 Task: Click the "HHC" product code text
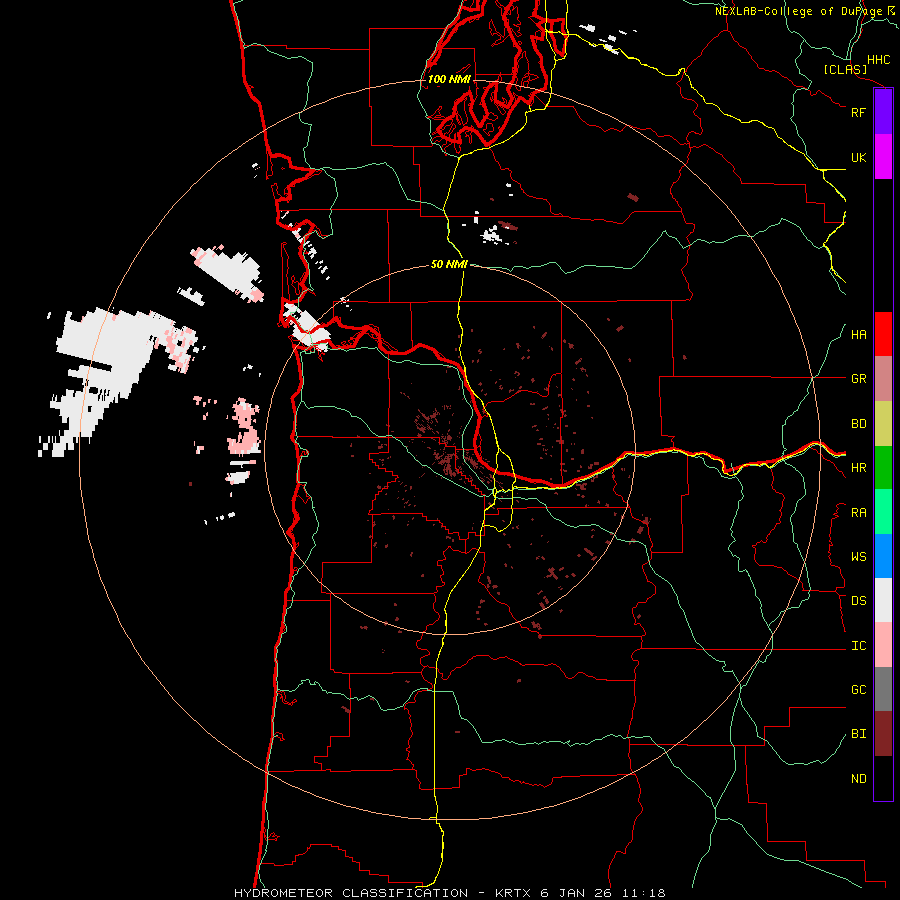[878, 60]
